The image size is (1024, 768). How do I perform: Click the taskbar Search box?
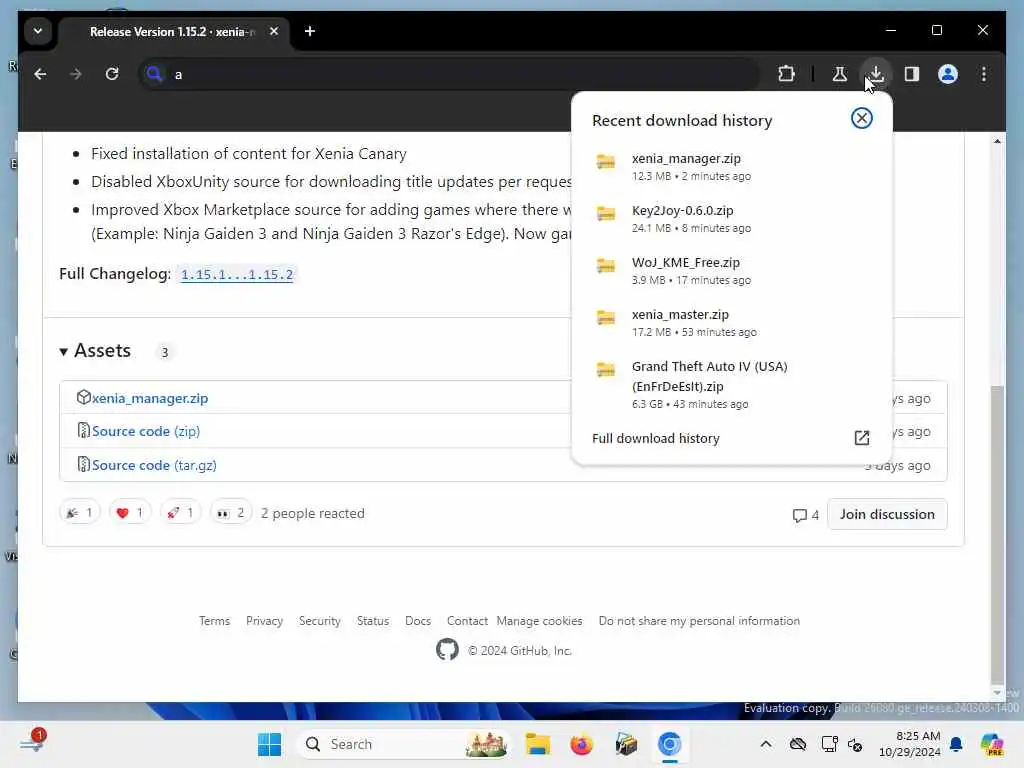tap(403, 744)
